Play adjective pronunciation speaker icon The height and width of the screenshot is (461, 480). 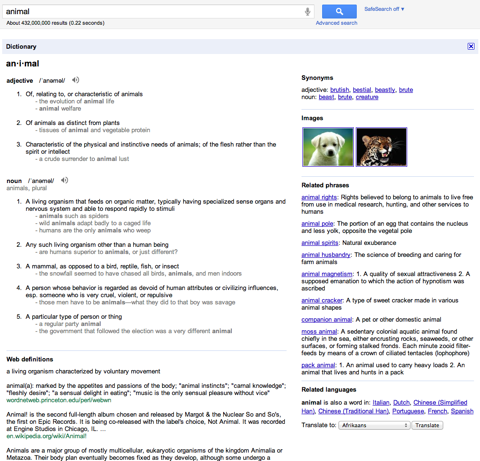[x=76, y=80]
